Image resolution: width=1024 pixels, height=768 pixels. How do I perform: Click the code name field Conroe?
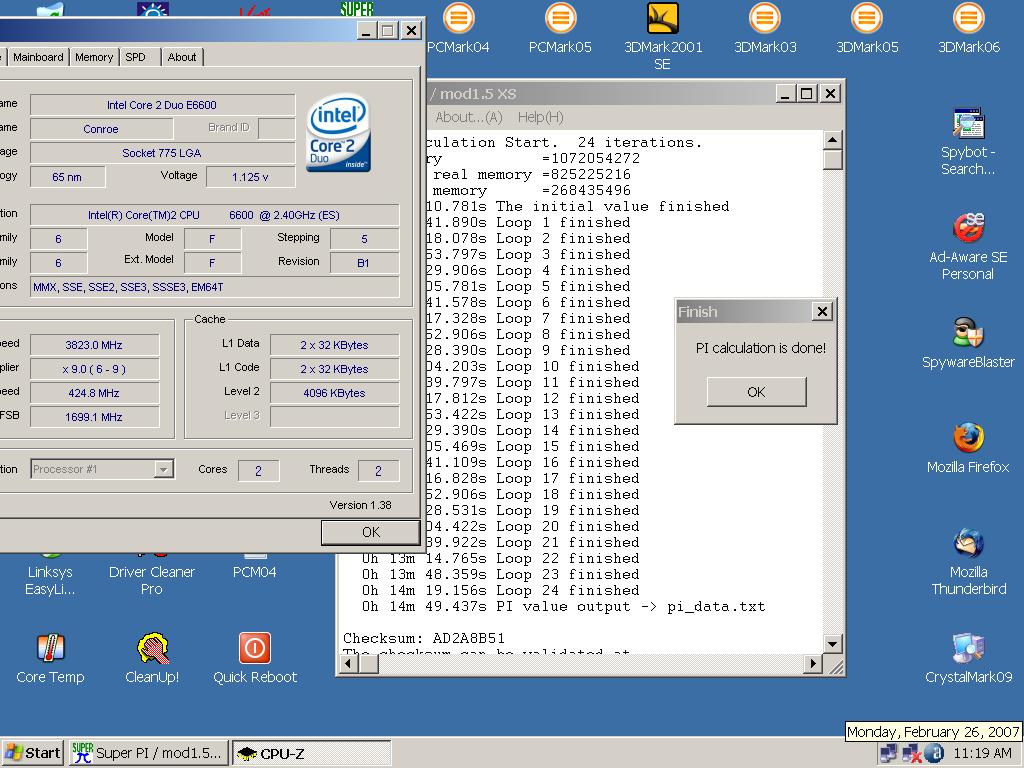click(x=101, y=129)
